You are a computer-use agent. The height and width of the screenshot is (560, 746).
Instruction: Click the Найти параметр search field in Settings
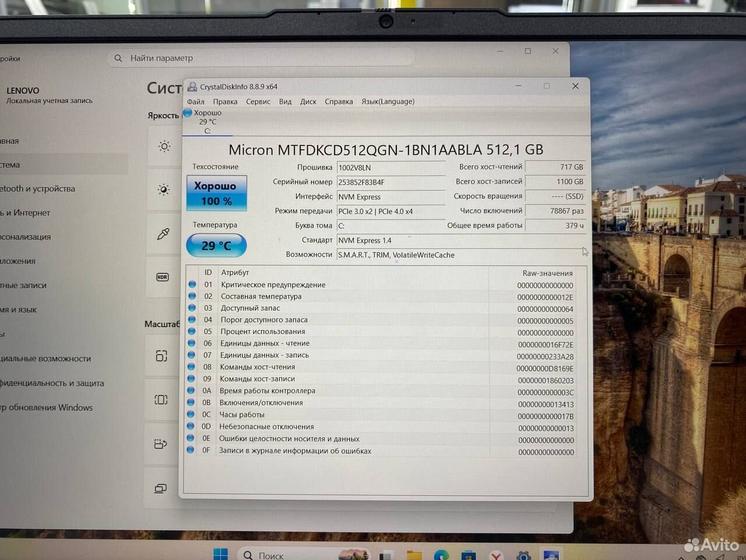[261, 58]
